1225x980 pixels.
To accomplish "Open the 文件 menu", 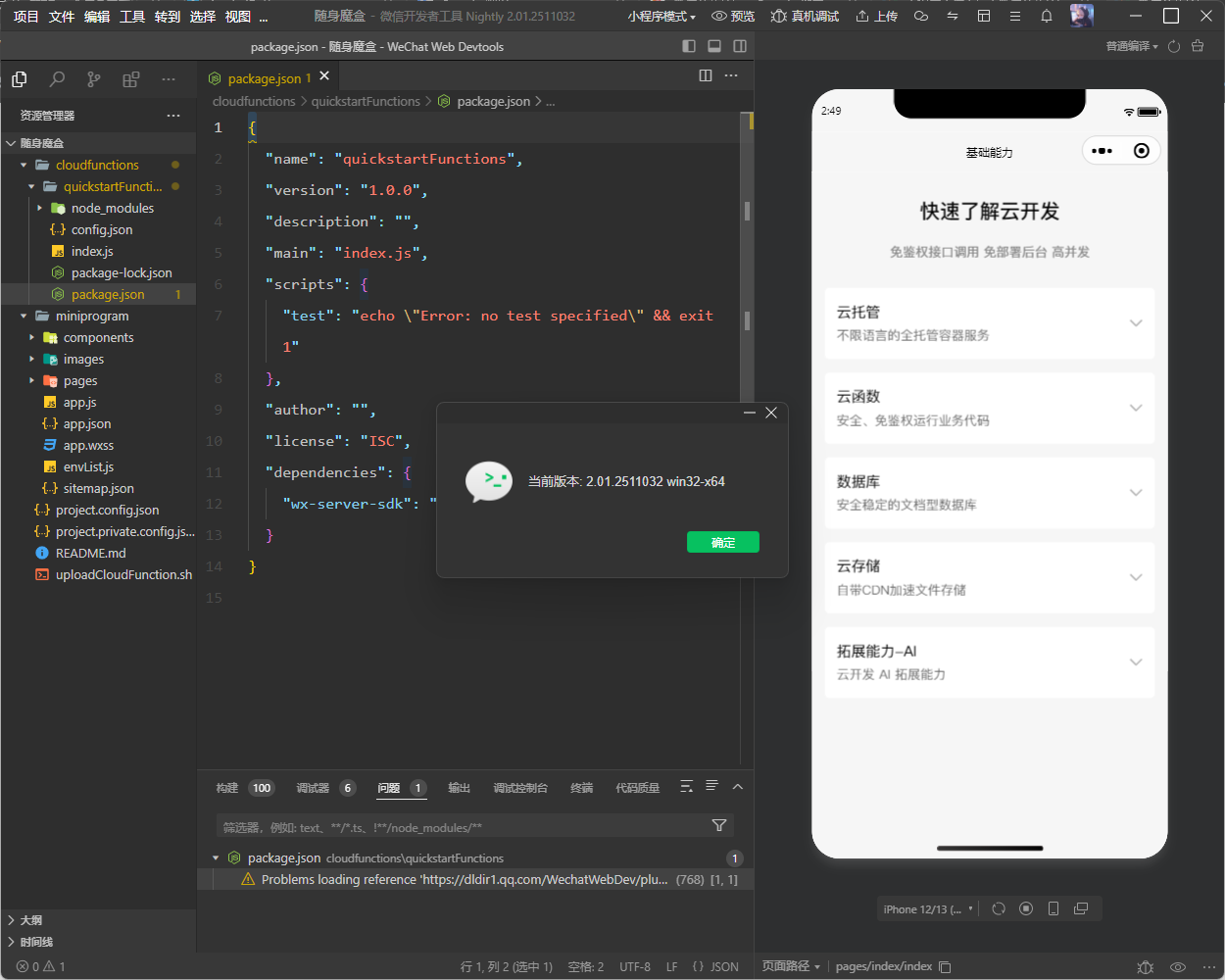I will (x=62, y=17).
